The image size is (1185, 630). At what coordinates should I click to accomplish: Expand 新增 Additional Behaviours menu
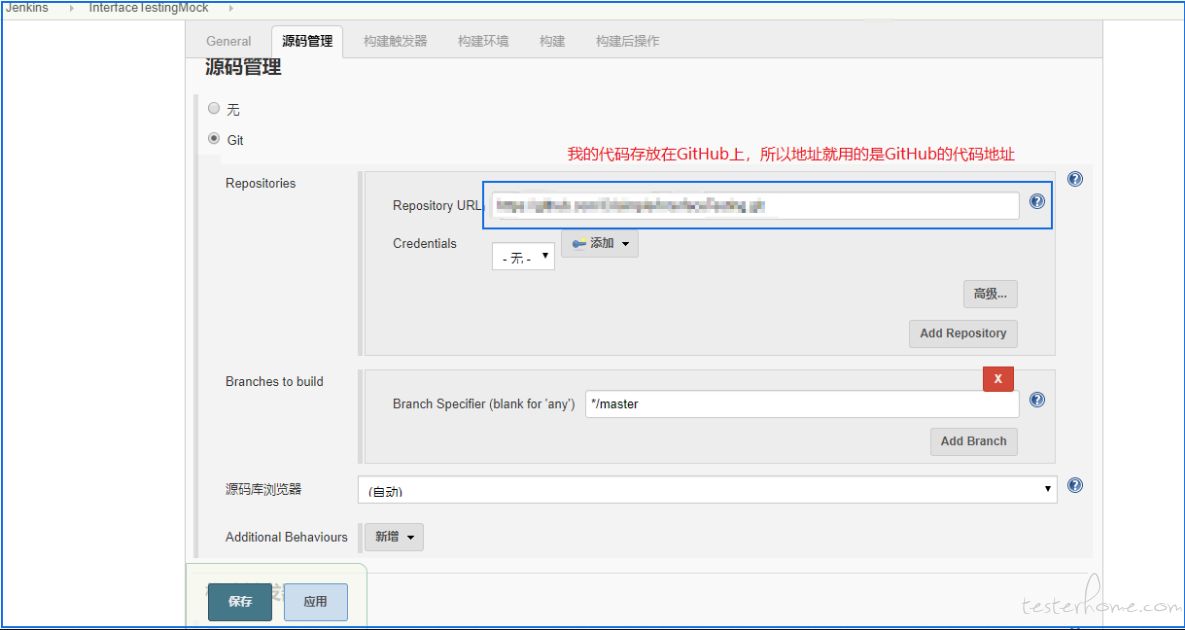coord(394,537)
